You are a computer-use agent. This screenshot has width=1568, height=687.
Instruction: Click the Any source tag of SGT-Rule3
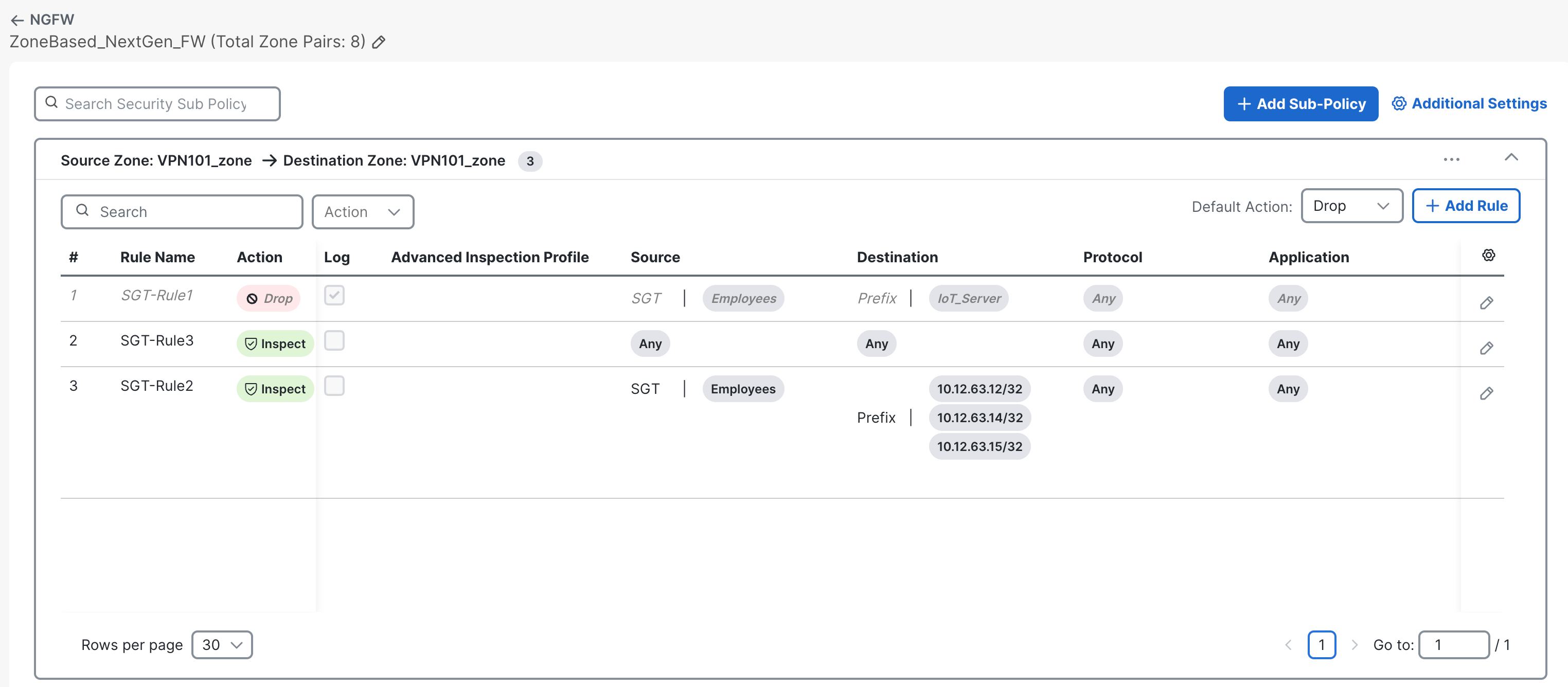[x=650, y=344]
